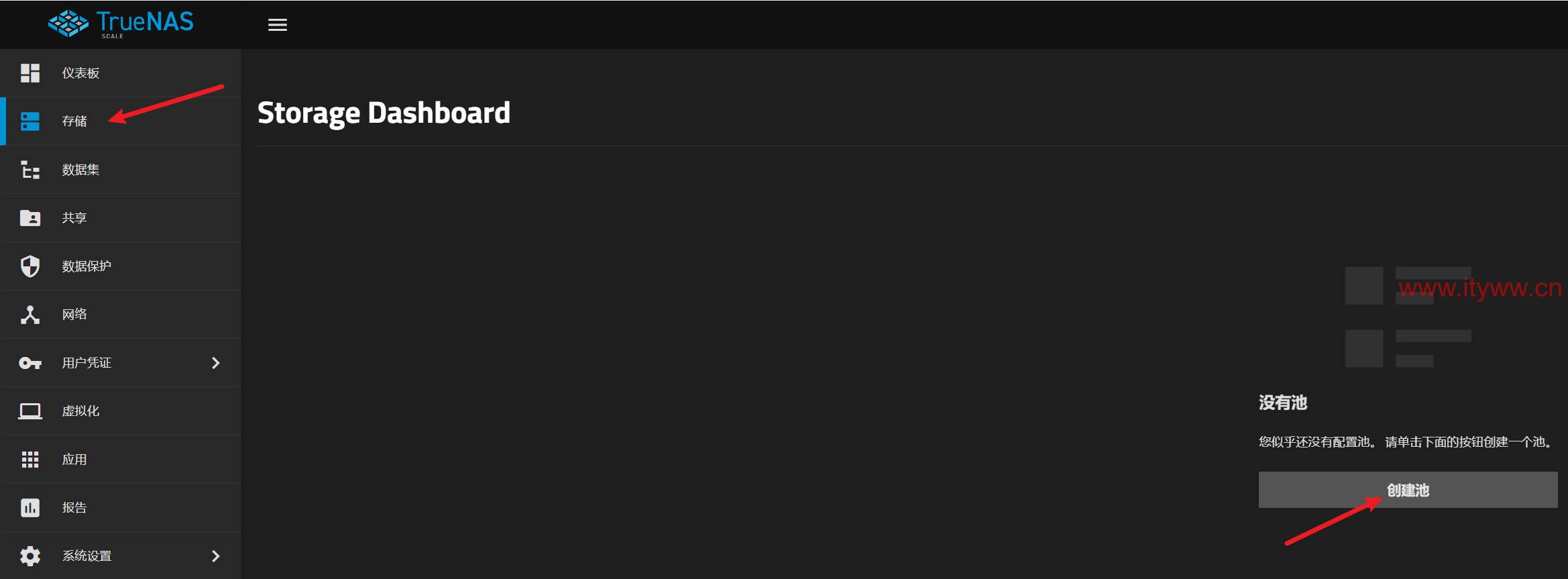Screen dimensions: 1568x579
Task: Click the data protection shield icon
Action: (30, 266)
